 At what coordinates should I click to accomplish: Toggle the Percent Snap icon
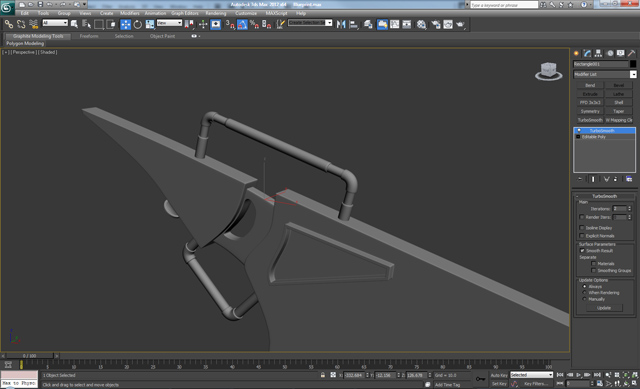click(x=254, y=24)
